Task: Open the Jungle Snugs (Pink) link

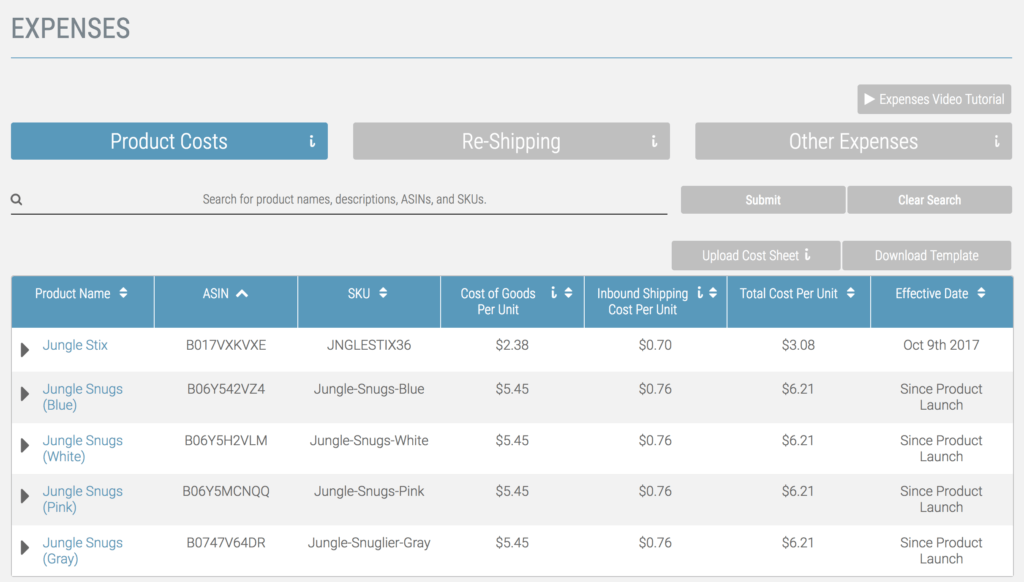Action: coord(82,499)
